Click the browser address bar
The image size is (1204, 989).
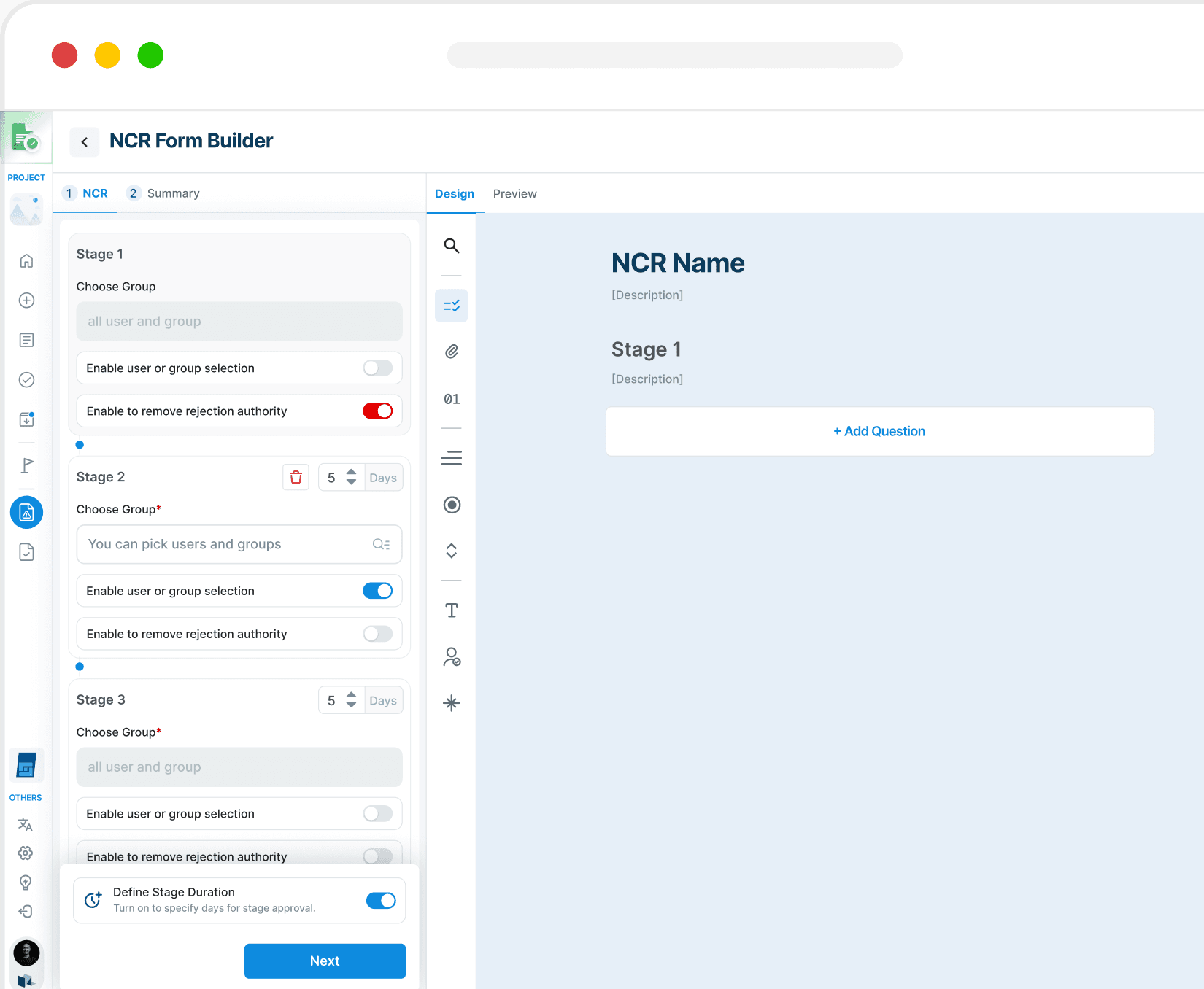674,55
